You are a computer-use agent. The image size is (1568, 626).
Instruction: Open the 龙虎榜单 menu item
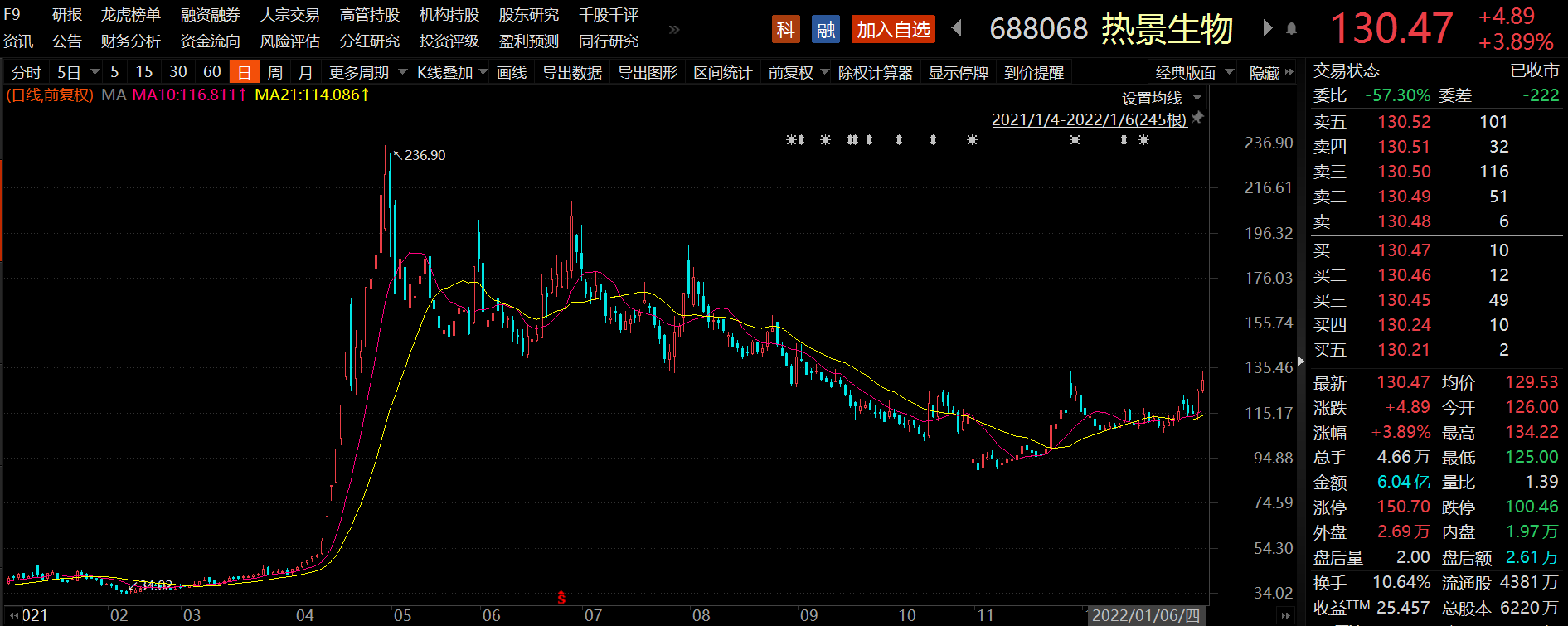point(131,15)
